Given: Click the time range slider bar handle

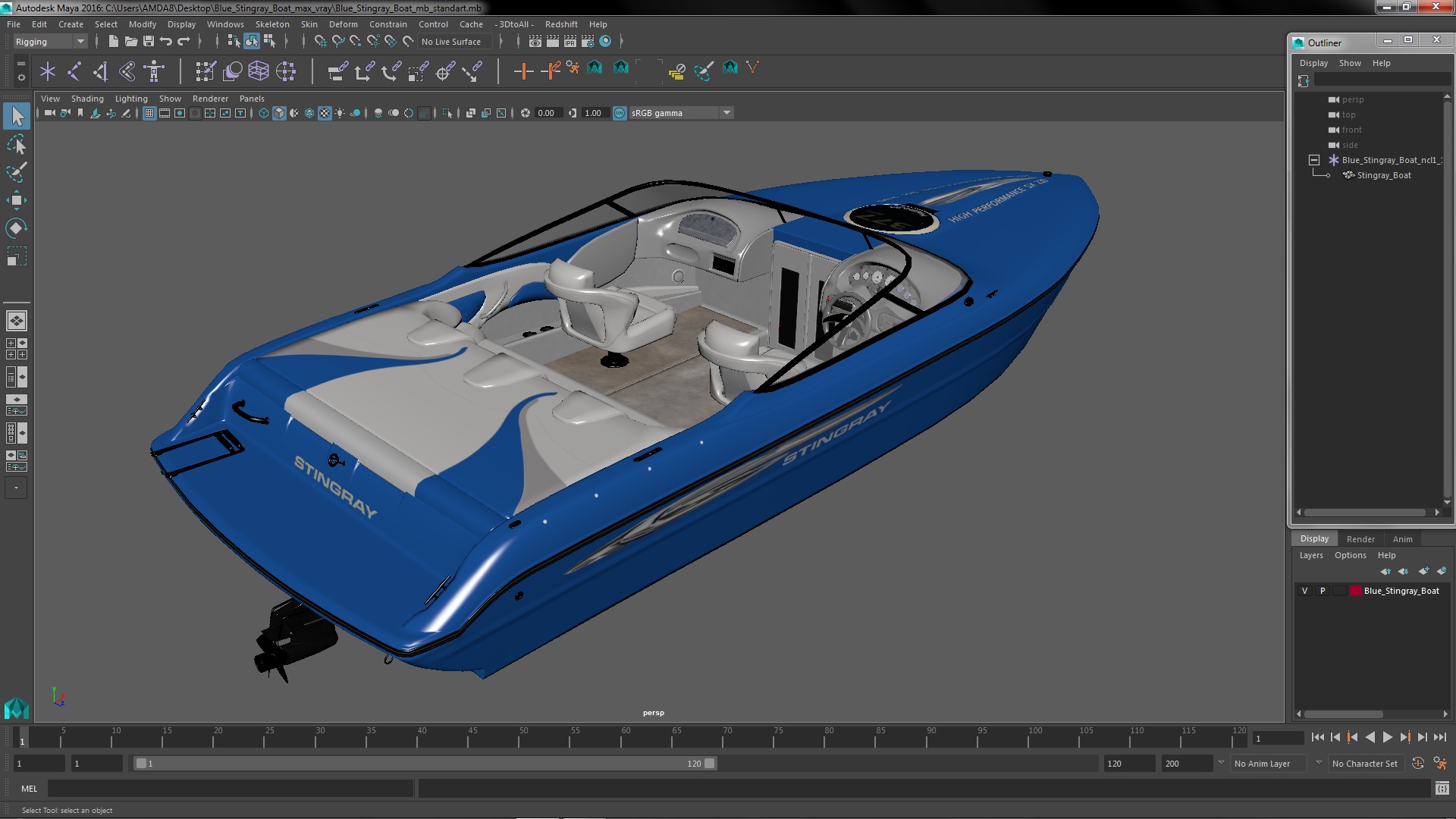Looking at the screenshot, I should click(425, 764).
